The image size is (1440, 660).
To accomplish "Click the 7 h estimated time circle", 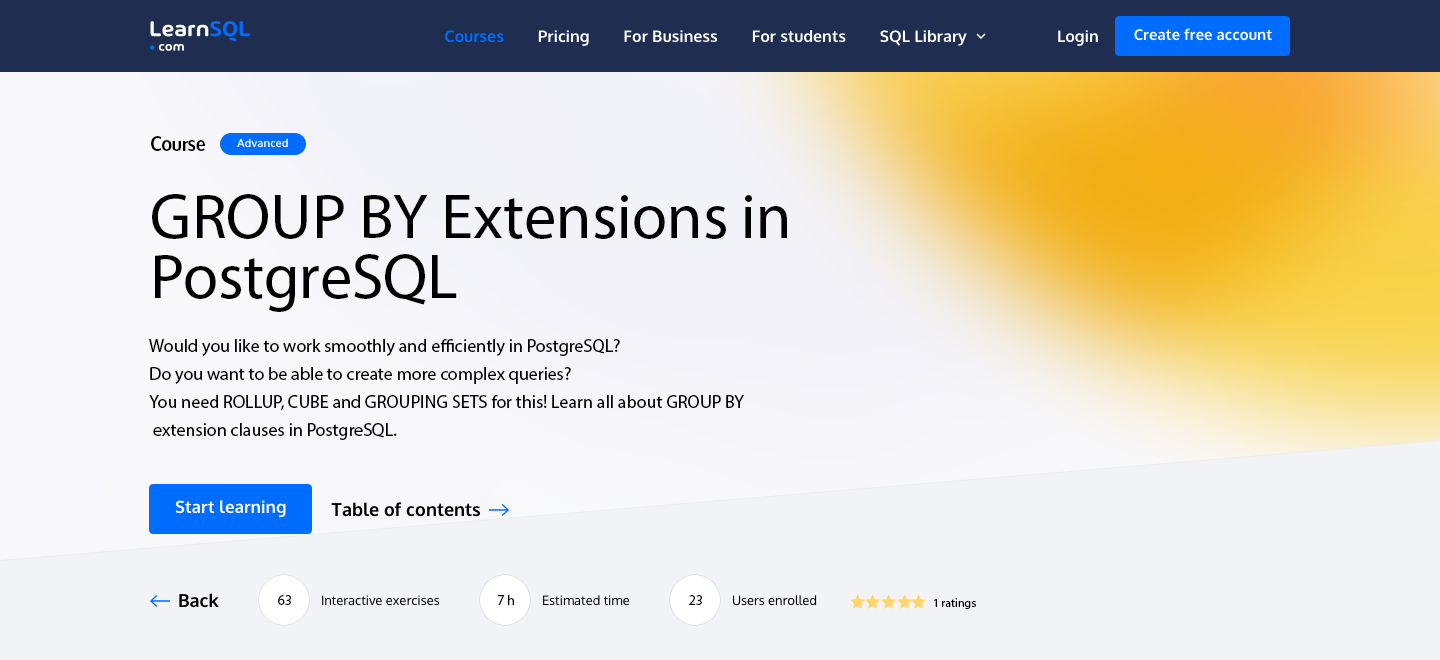I will pyautogui.click(x=505, y=600).
